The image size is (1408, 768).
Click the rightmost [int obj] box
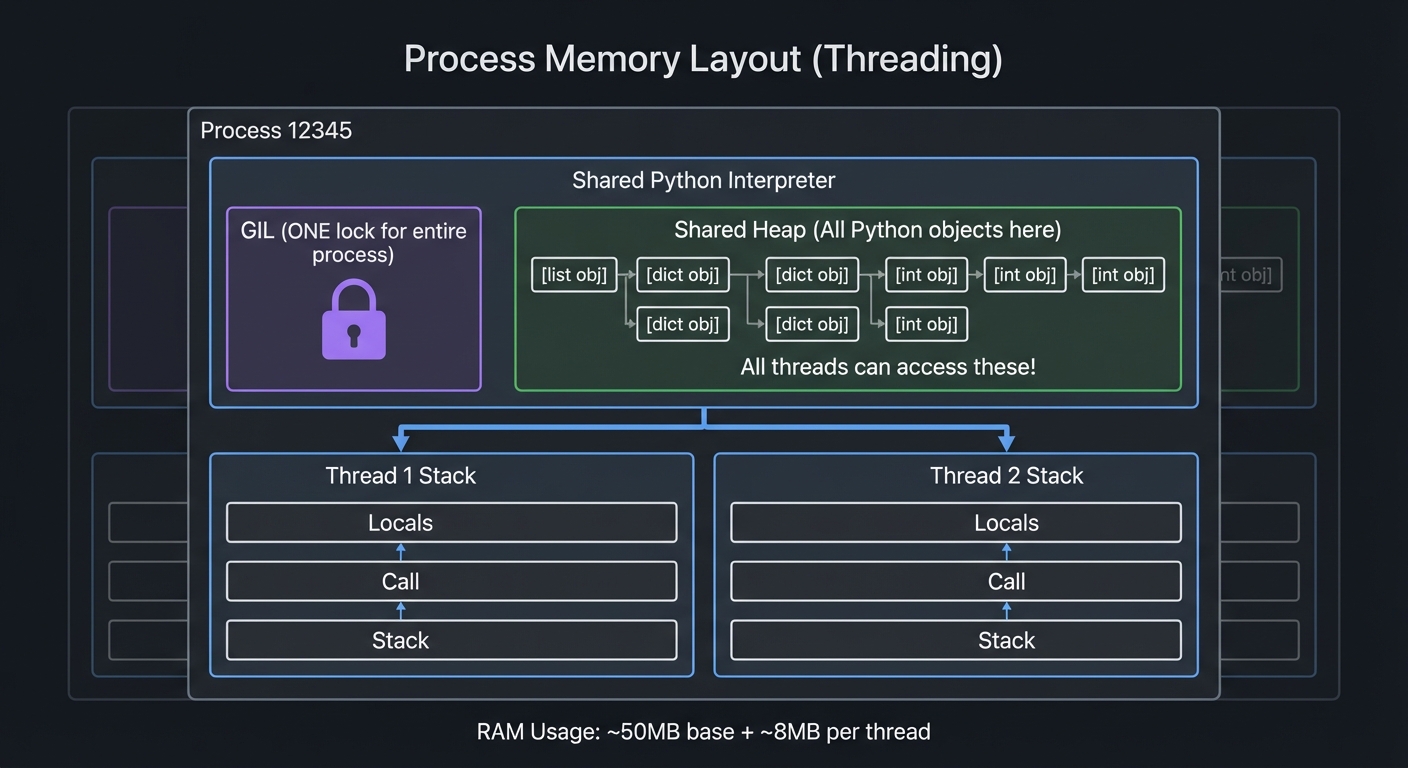[x=1123, y=275]
